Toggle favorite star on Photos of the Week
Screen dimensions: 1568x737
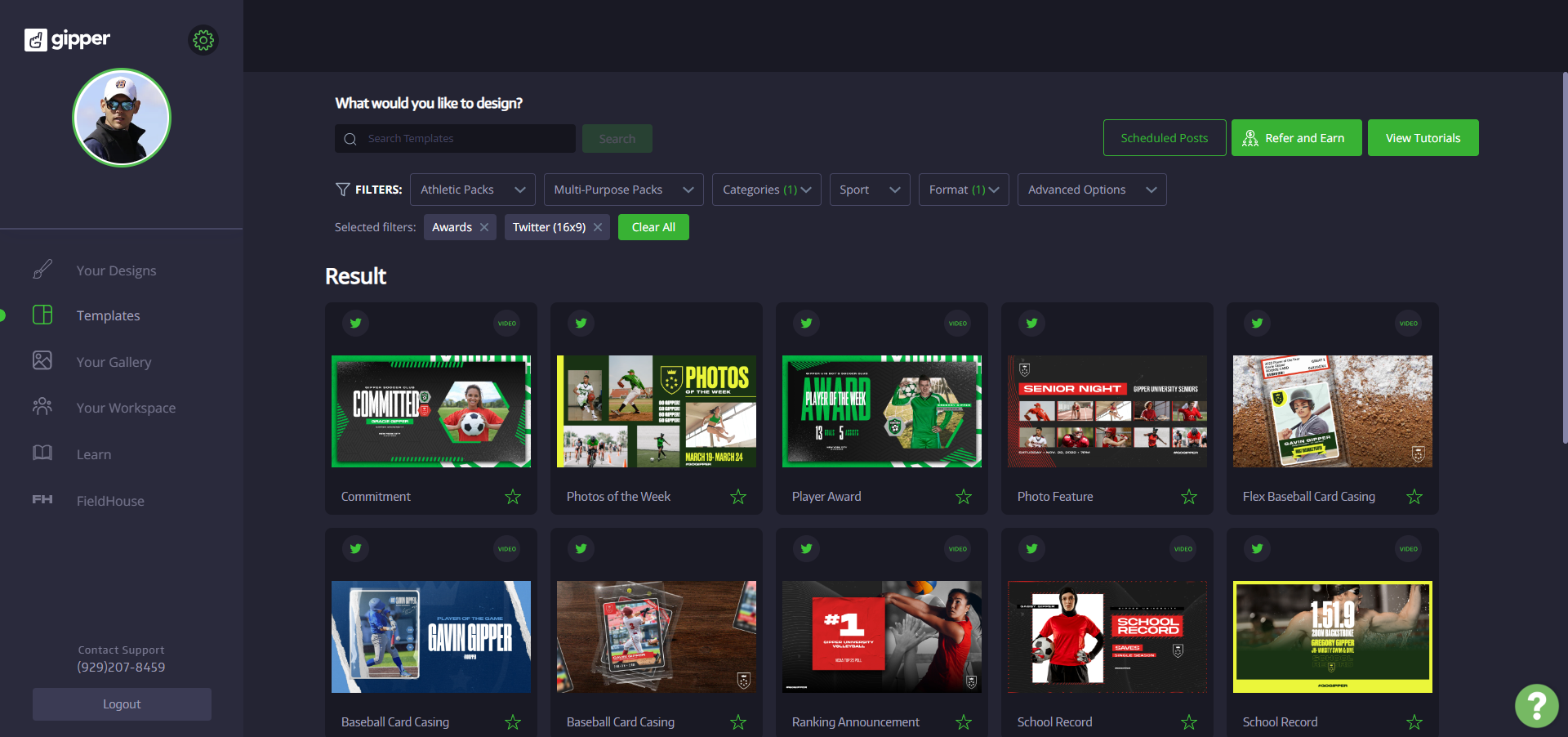pyautogui.click(x=738, y=497)
